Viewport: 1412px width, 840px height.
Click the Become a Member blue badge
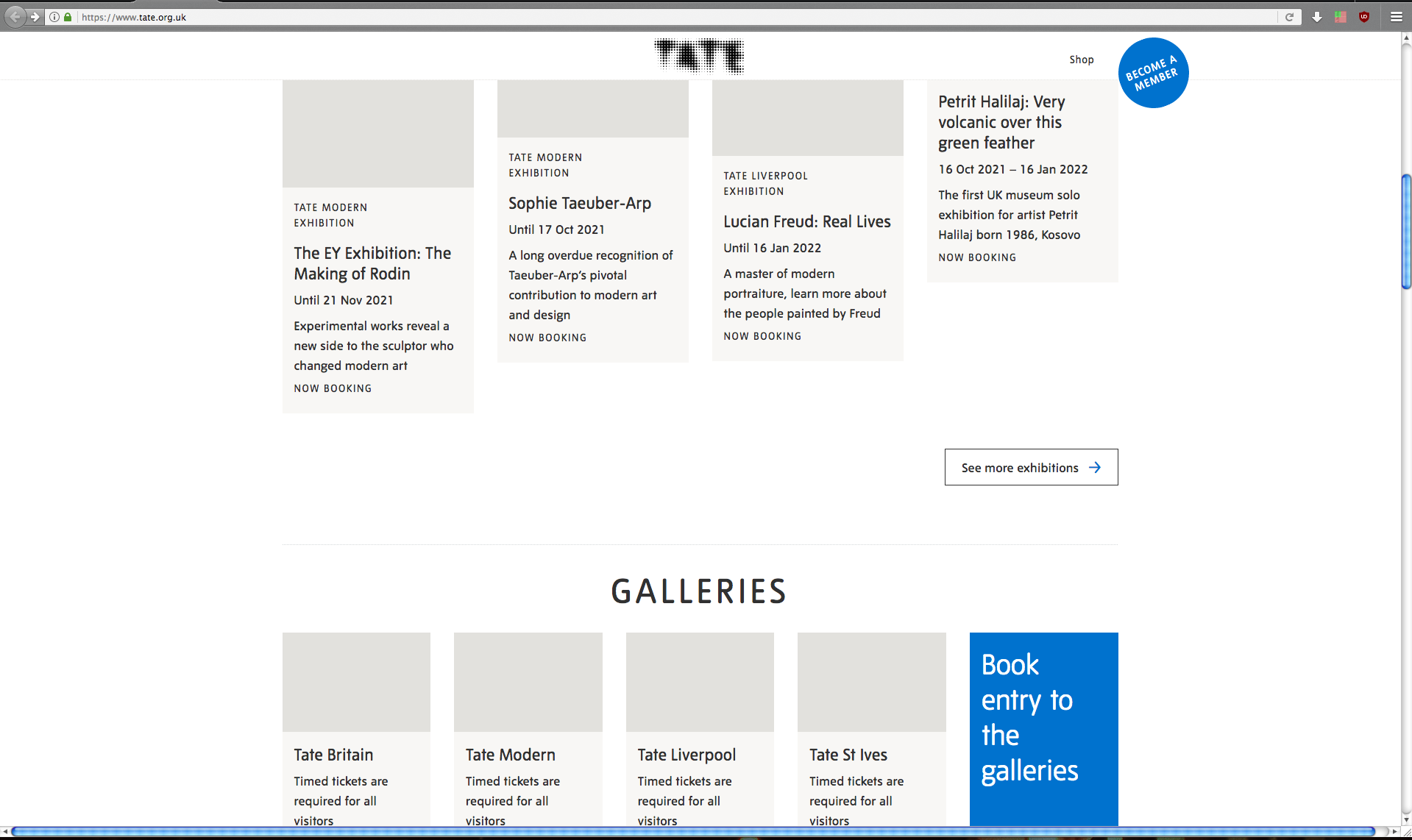pos(1153,73)
